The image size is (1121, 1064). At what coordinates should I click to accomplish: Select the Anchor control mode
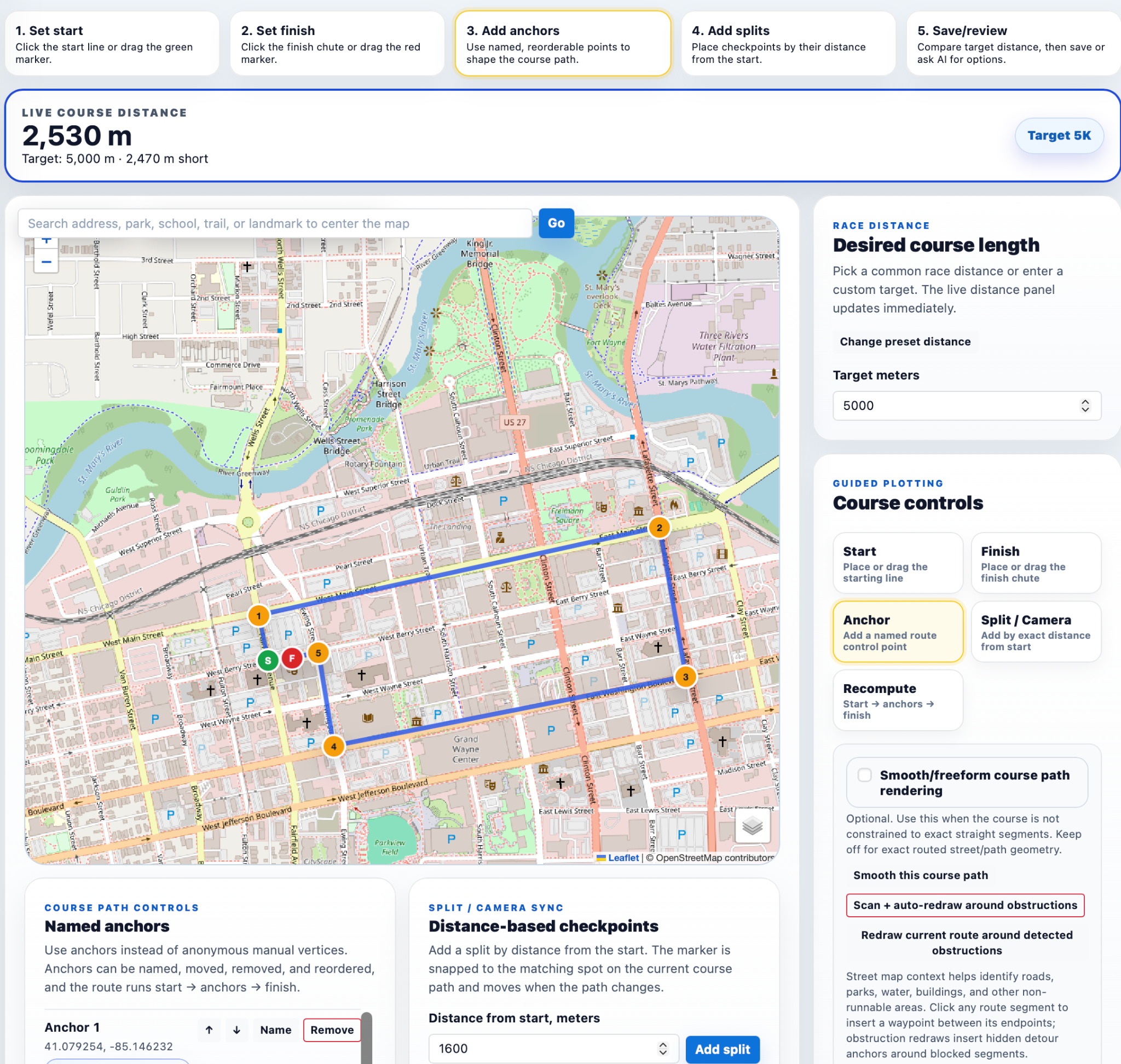coord(898,632)
